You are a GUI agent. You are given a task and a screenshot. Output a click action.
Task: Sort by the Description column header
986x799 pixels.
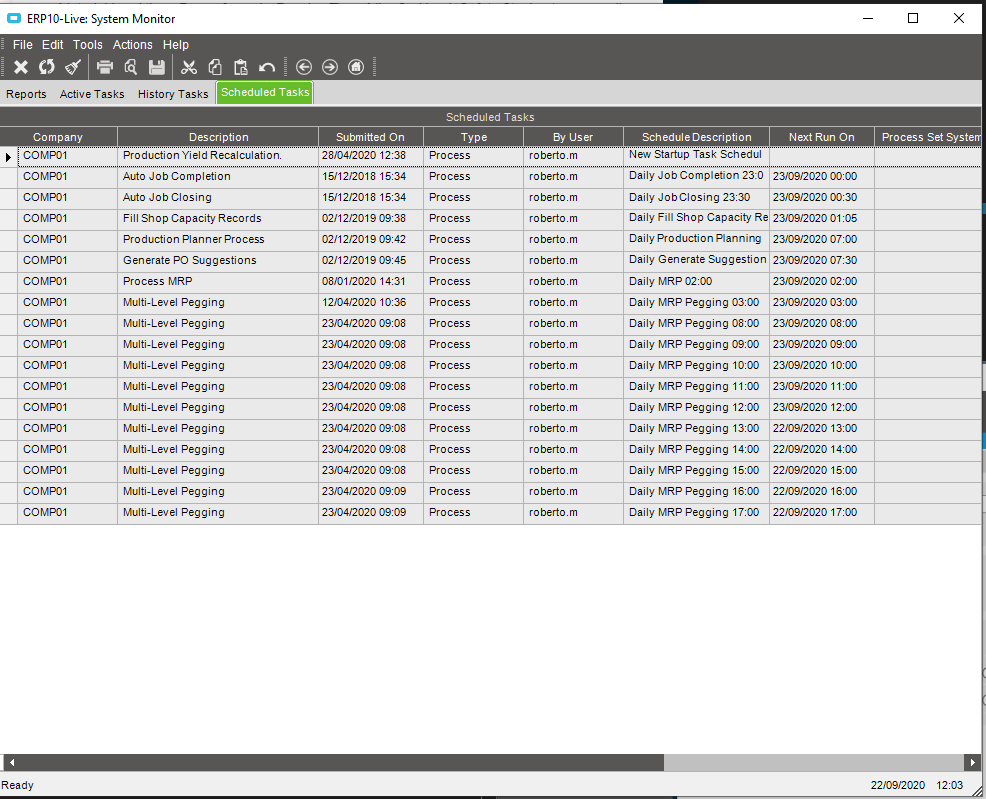click(x=218, y=137)
